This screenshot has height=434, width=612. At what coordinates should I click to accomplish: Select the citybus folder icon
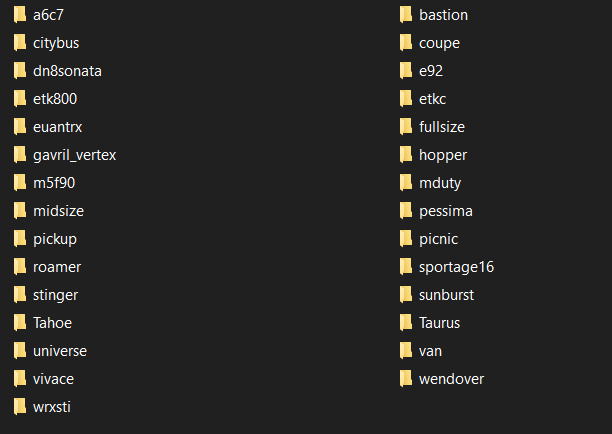pyautogui.click(x=20, y=43)
